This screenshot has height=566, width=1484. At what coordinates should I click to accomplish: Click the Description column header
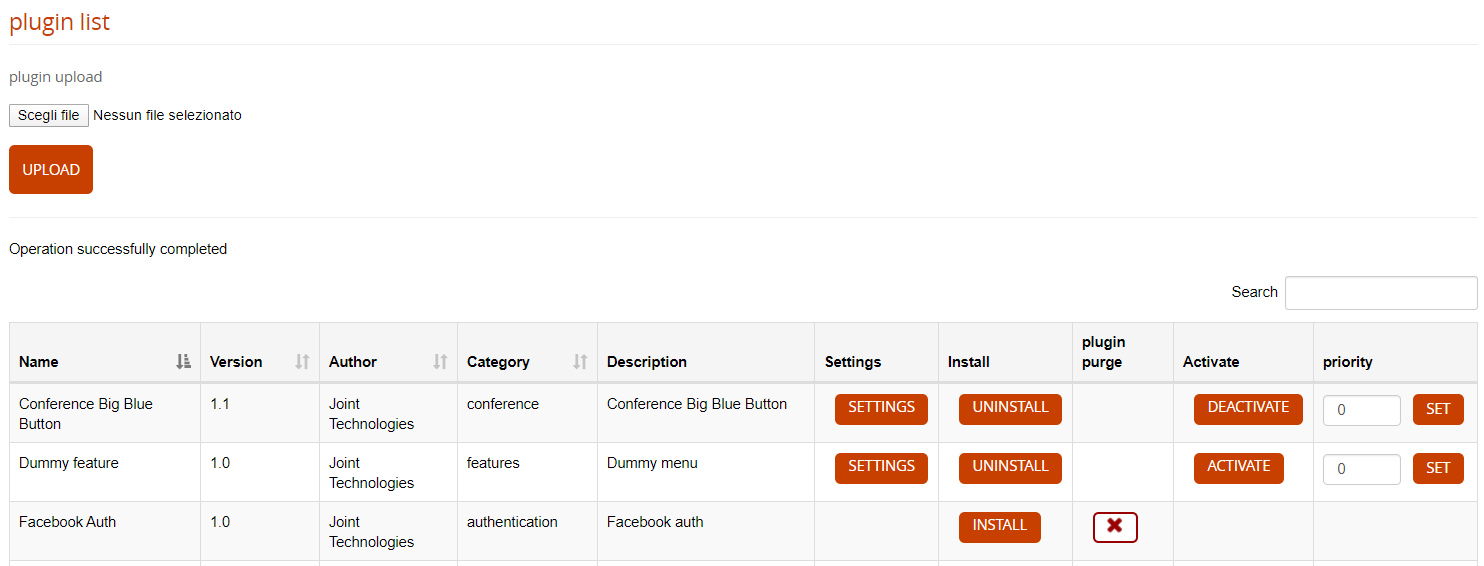647,362
